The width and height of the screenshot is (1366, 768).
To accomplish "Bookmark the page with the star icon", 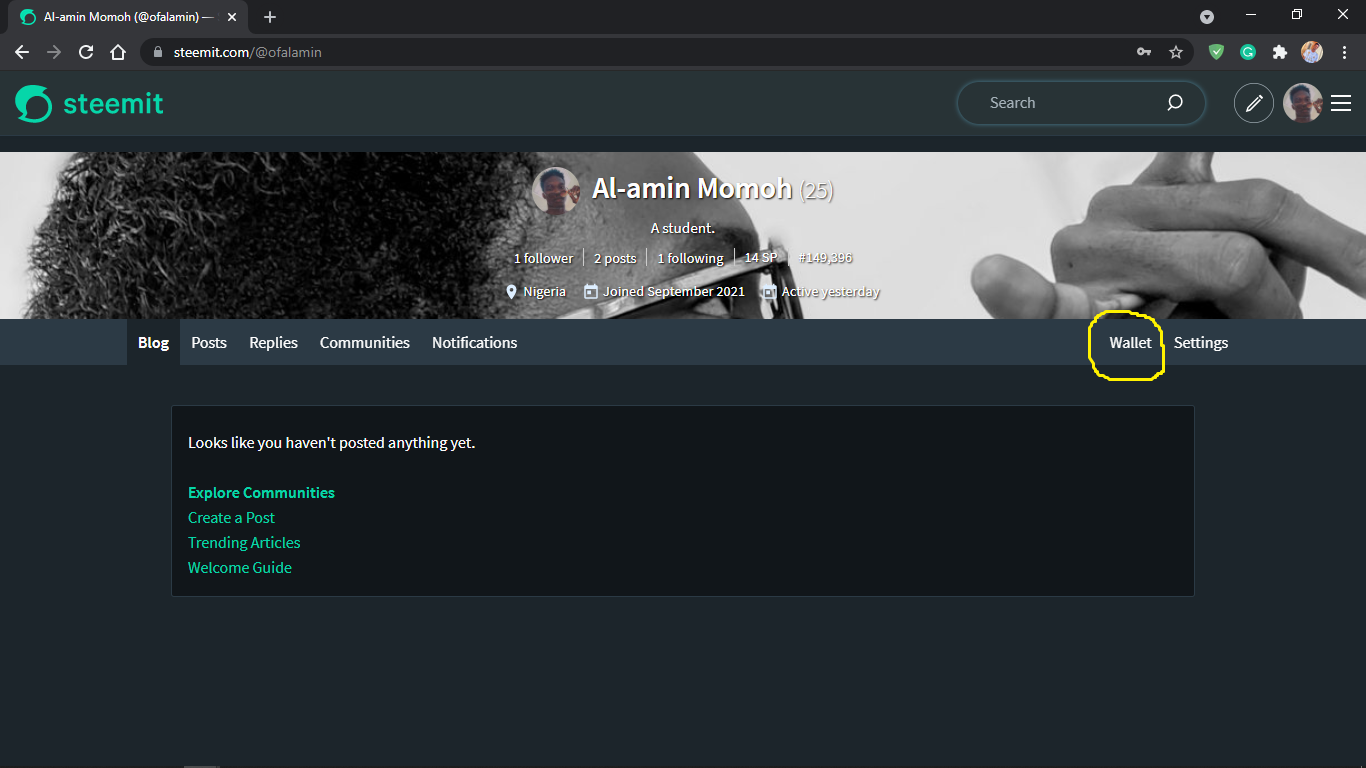I will click(x=1176, y=52).
